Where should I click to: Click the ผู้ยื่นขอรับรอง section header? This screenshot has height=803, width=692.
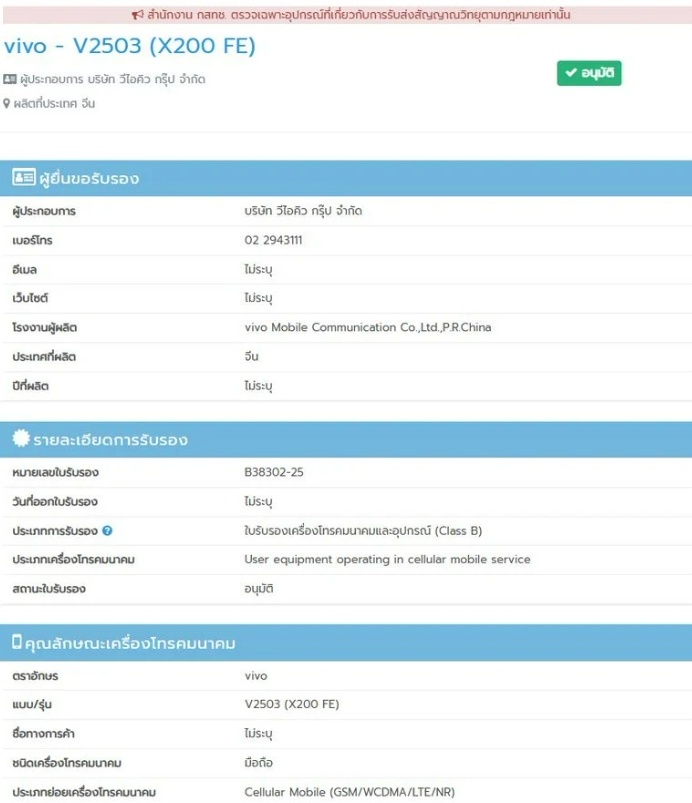(346, 178)
